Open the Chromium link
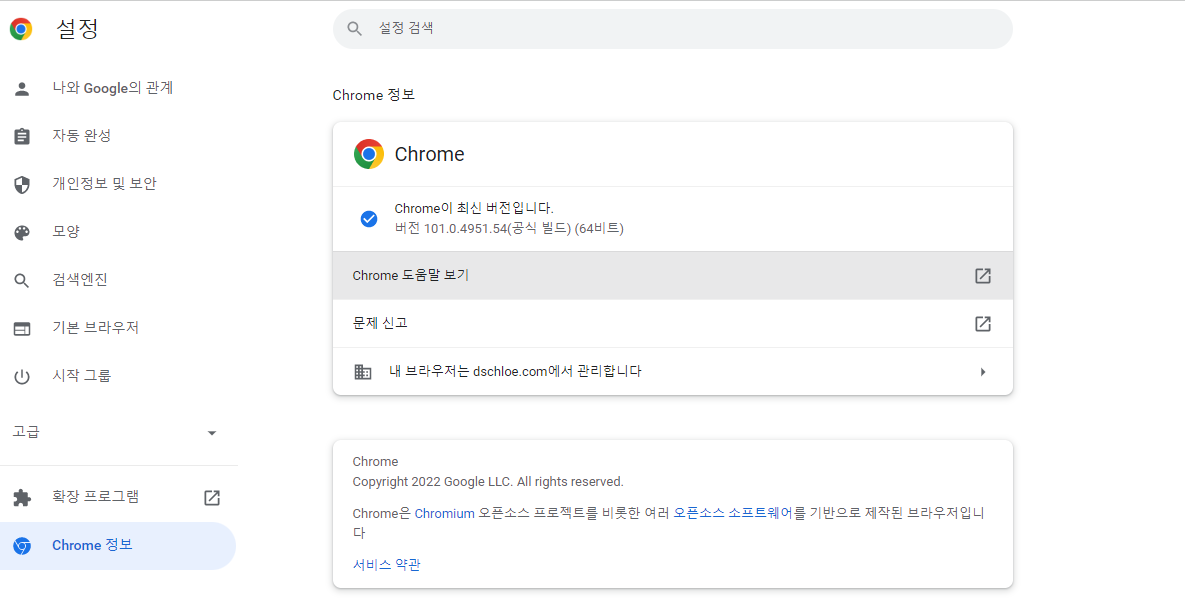1185x601 pixels. coord(444,513)
